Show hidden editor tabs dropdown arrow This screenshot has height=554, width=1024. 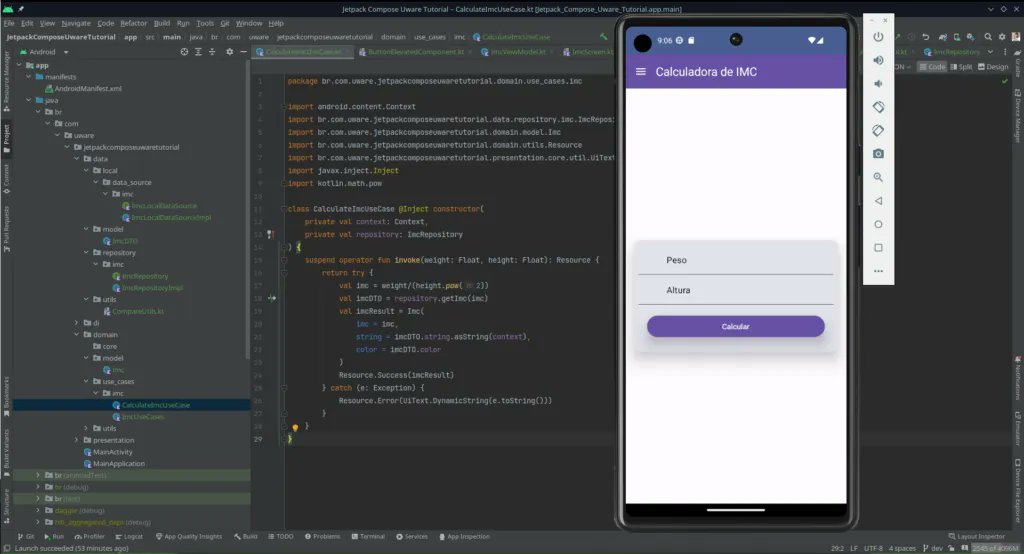tap(991, 52)
